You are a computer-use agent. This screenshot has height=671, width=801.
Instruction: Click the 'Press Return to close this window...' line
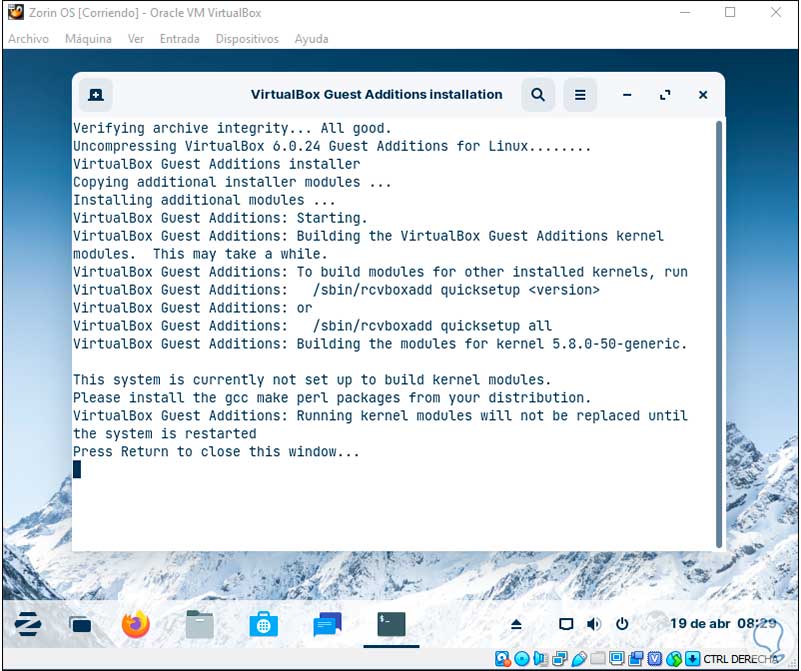[x=216, y=451]
